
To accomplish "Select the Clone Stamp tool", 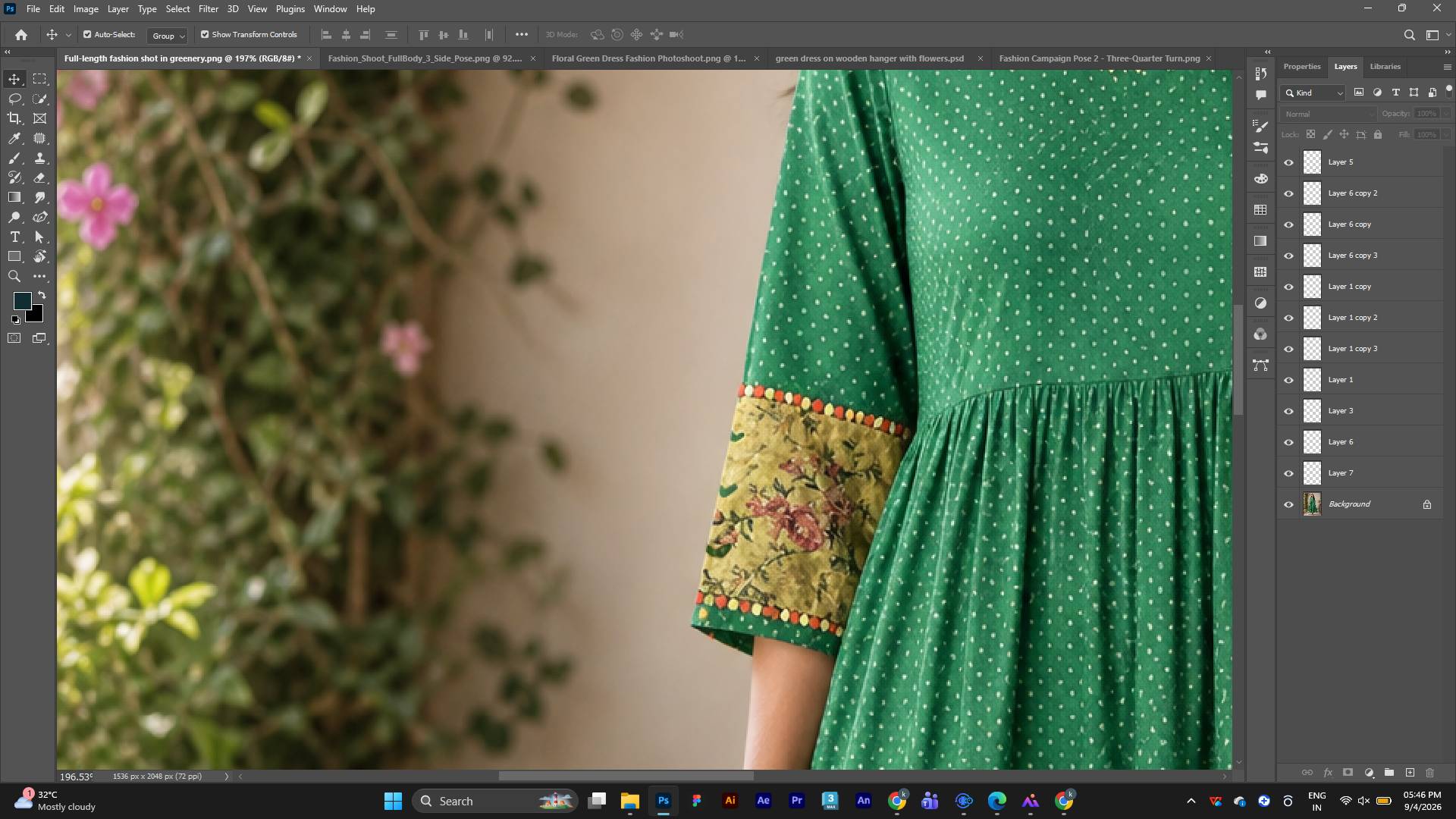I will point(40,158).
